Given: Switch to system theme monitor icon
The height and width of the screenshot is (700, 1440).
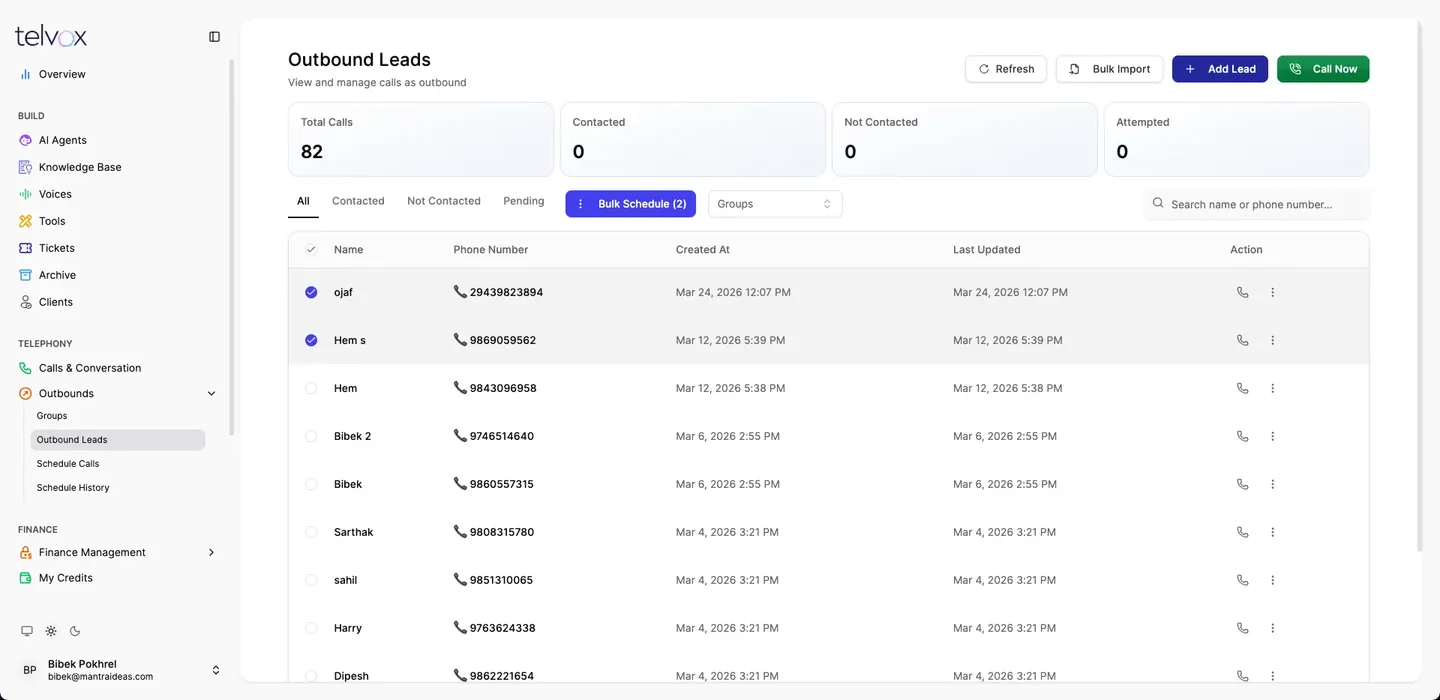Looking at the screenshot, I should (x=27, y=631).
